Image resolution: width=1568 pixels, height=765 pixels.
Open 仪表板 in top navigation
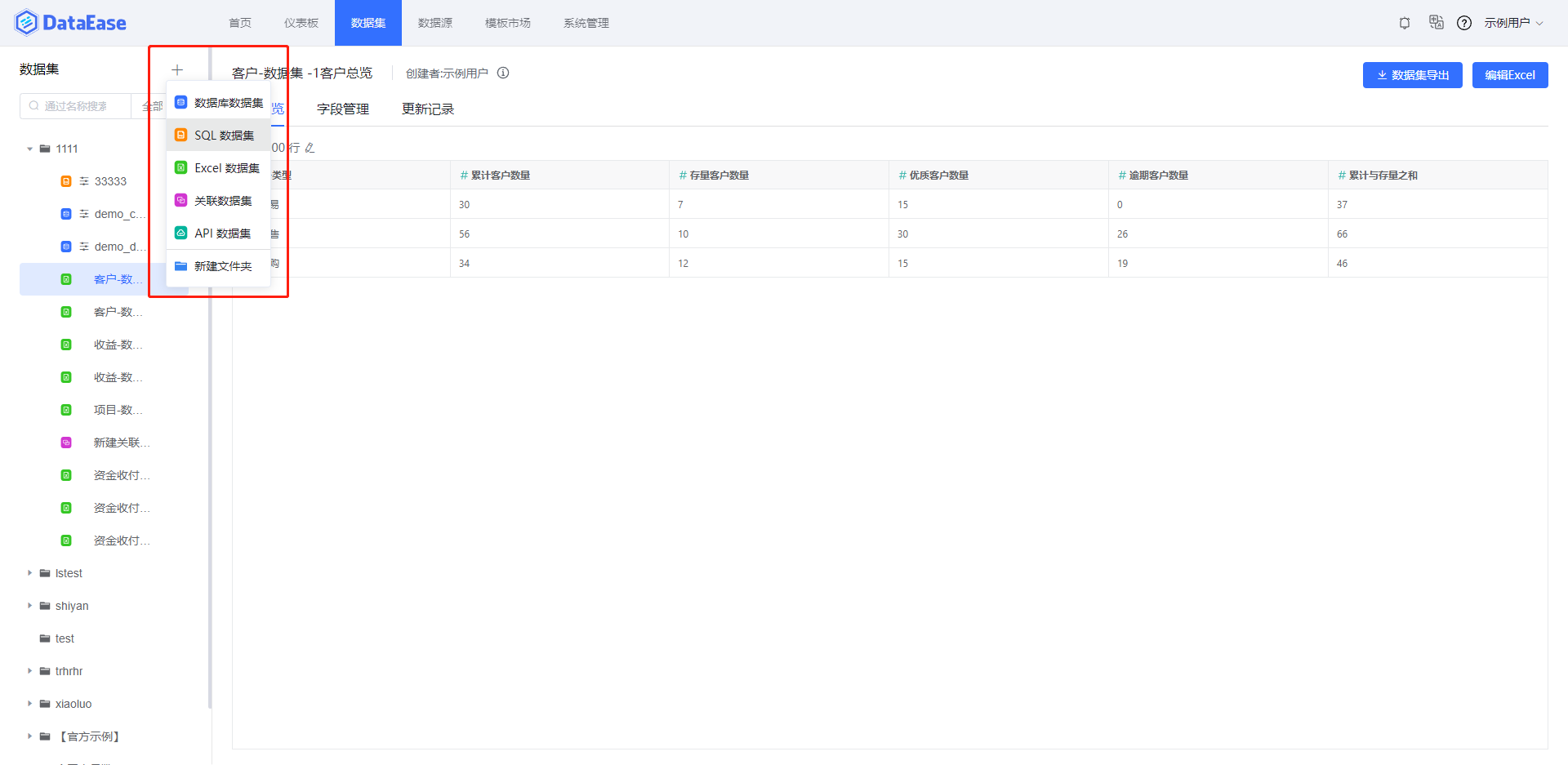[x=301, y=23]
